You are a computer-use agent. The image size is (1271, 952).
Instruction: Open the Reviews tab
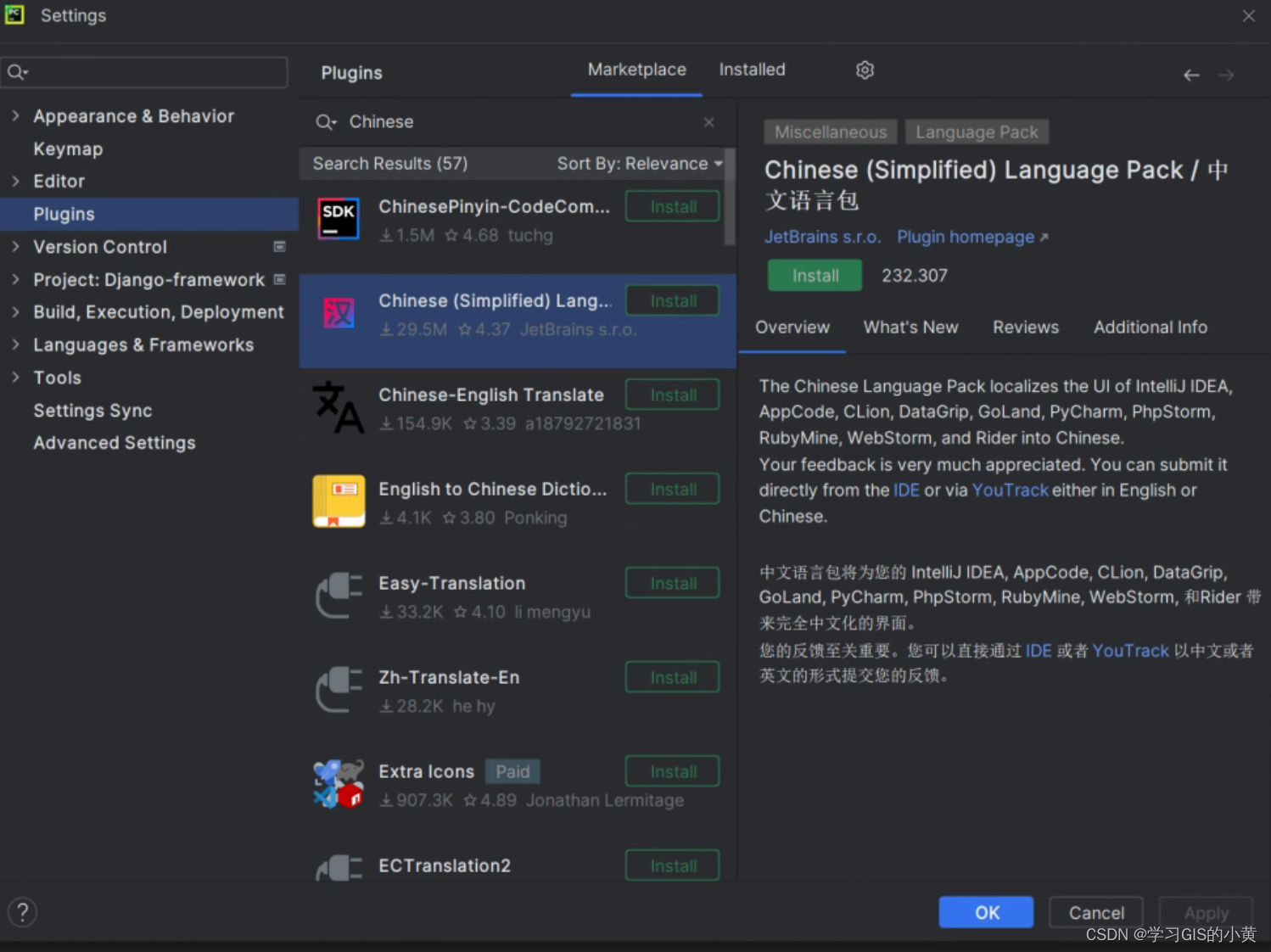point(1026,328)
